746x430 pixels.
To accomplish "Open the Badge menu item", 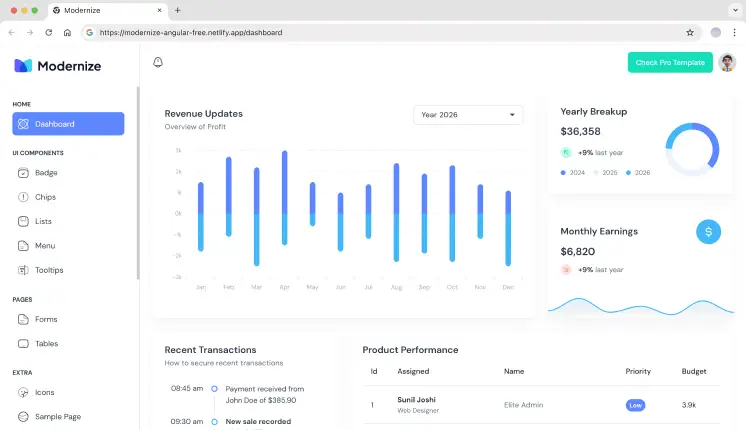I will 69,173.
